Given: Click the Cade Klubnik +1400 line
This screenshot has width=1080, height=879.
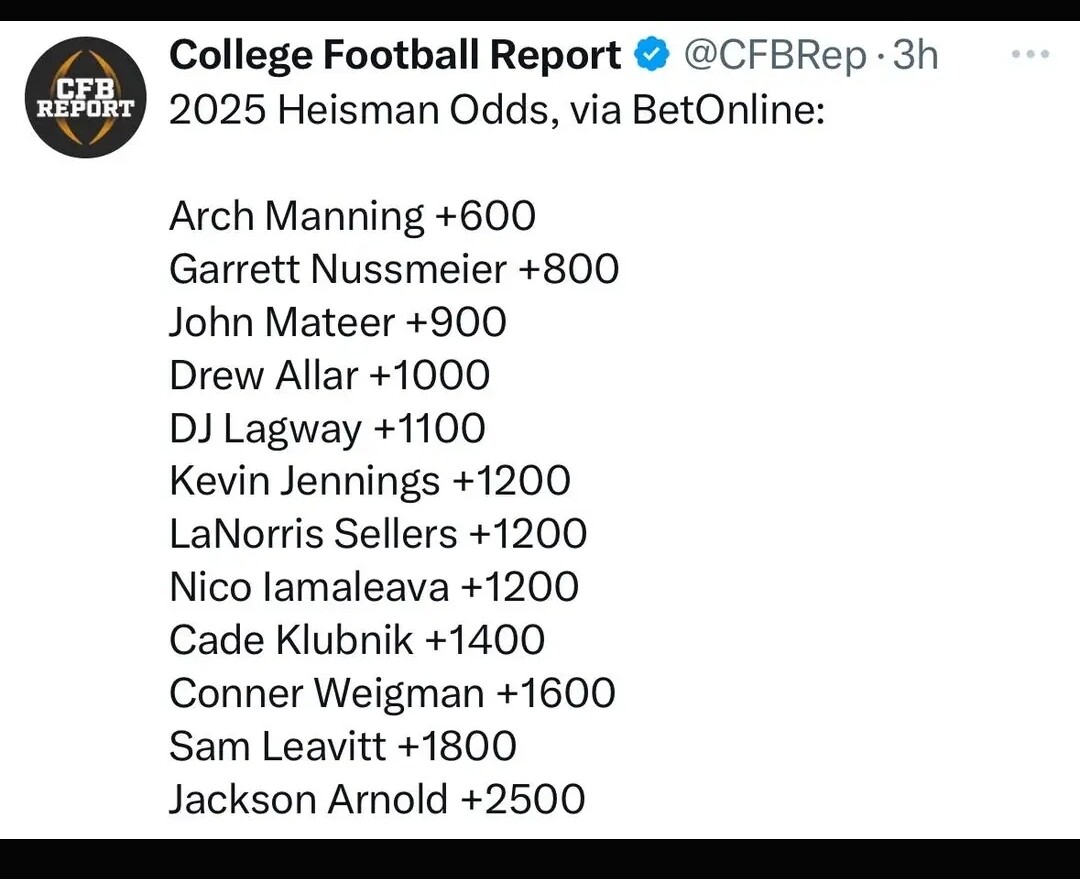Looking at the screenshot, I should coord(357,640).
